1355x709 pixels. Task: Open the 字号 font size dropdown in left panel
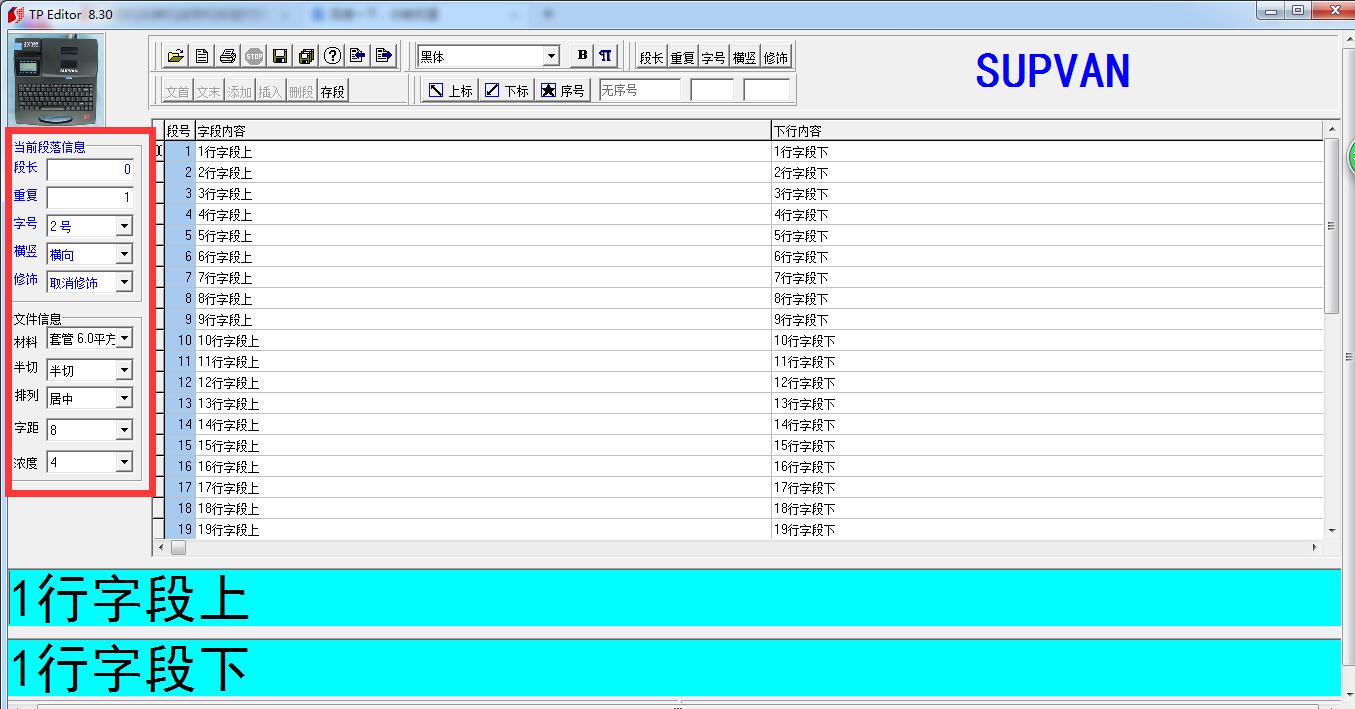pos(124,226)
